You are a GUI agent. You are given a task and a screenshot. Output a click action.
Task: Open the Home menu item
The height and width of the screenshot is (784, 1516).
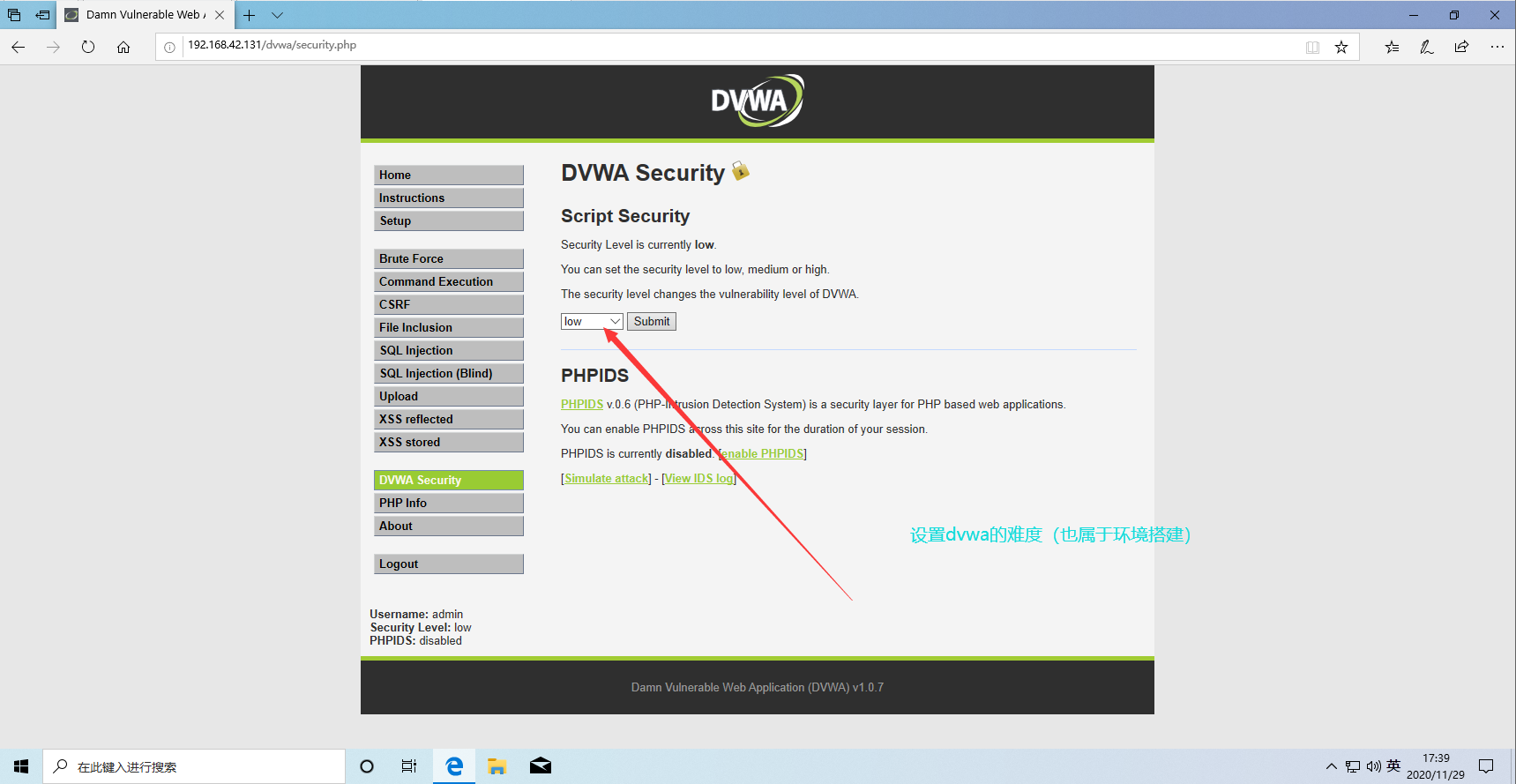[x=449, y=175]
